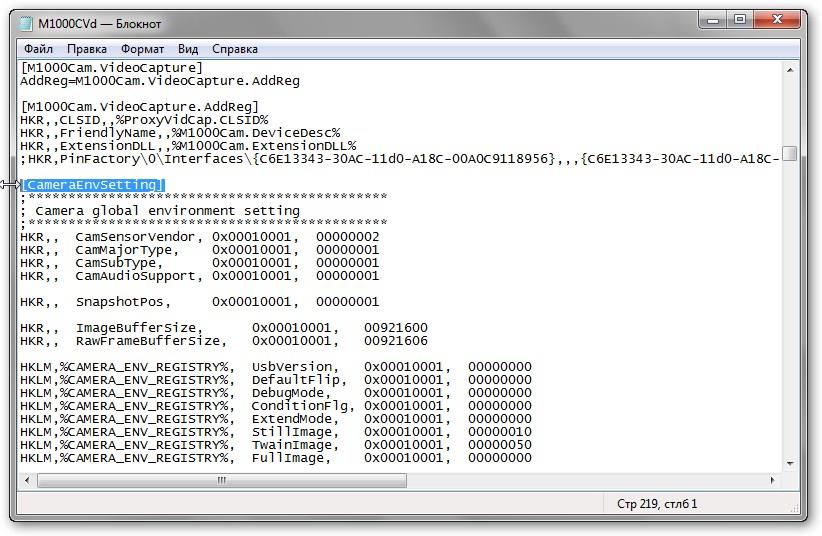Minimize the Notepad window

(710, 19)
